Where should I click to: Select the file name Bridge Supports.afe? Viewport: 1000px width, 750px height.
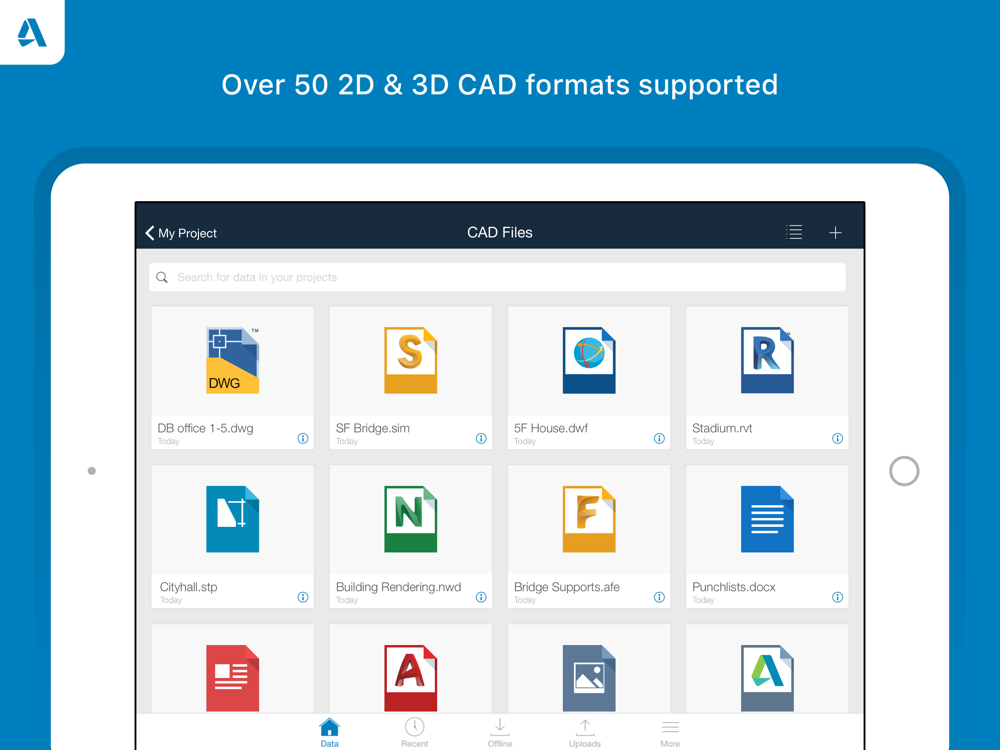[x=567, y=587]
